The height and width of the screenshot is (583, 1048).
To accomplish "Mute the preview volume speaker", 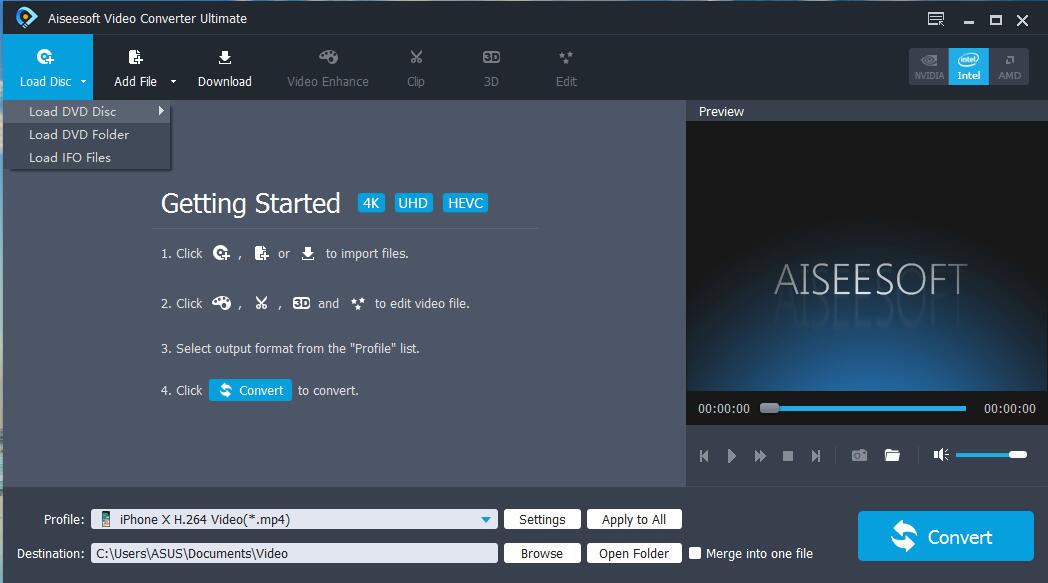I will click(x=938, y=455).
